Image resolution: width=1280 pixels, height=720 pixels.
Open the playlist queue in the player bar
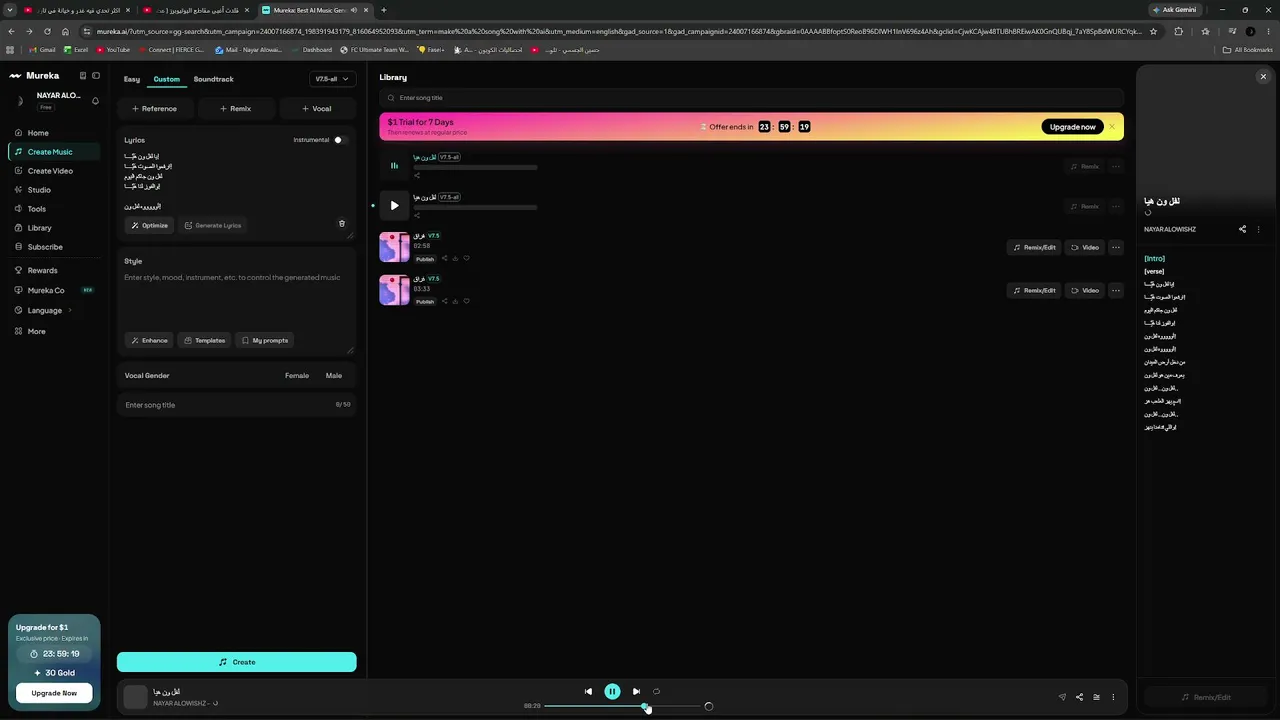pyautogui.click(x=1096, y=697)
